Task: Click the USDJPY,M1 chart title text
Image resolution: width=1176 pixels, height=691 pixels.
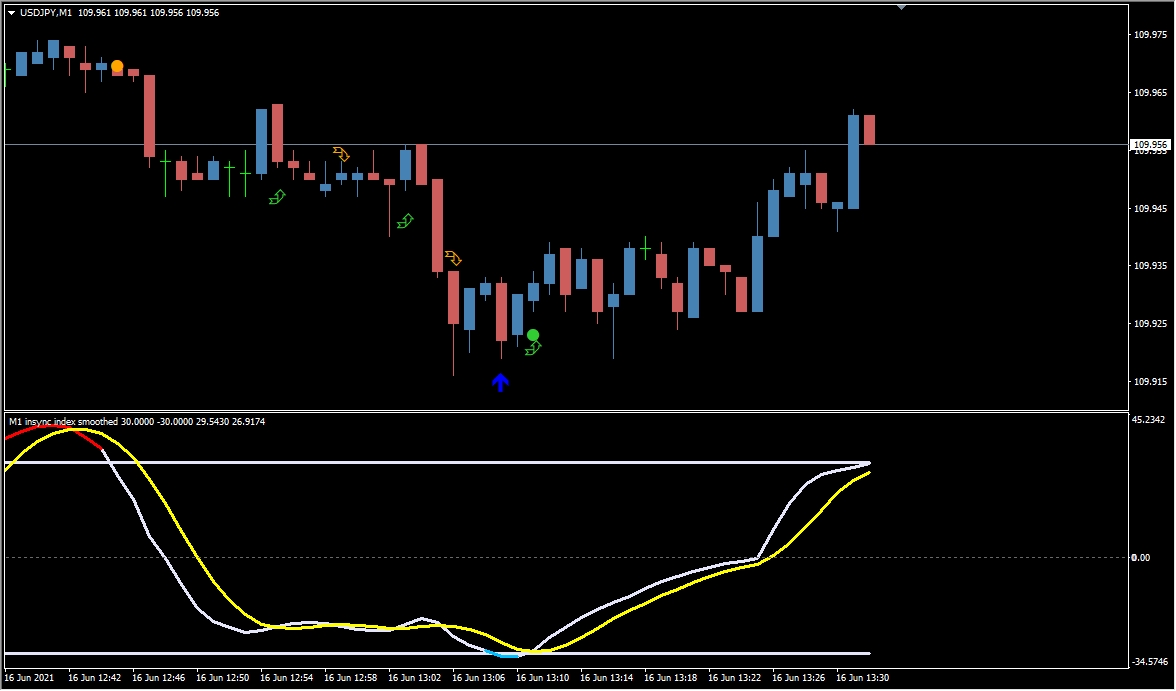Action: (x=46, y=13)
